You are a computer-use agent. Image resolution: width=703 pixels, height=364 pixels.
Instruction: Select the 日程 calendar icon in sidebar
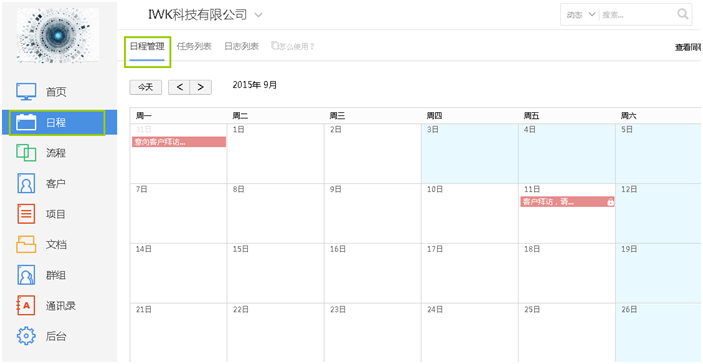point(26,122)
